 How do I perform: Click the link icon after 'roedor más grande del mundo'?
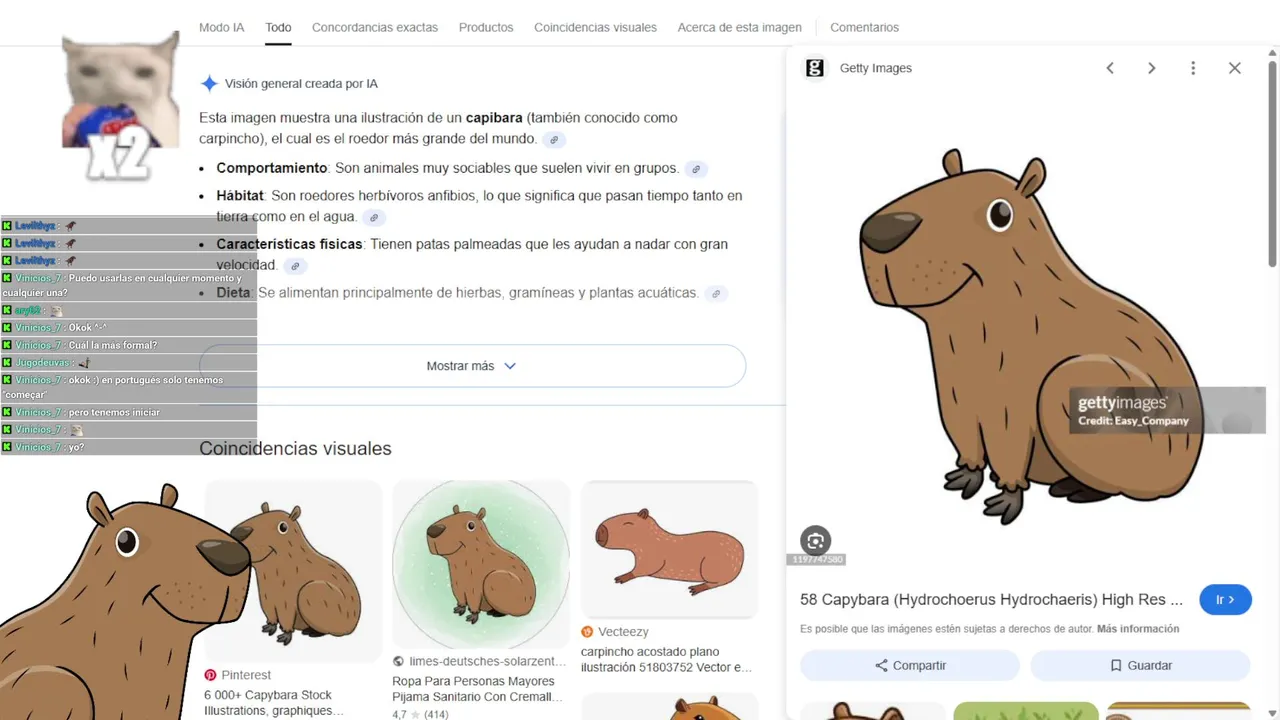[554, 140]
